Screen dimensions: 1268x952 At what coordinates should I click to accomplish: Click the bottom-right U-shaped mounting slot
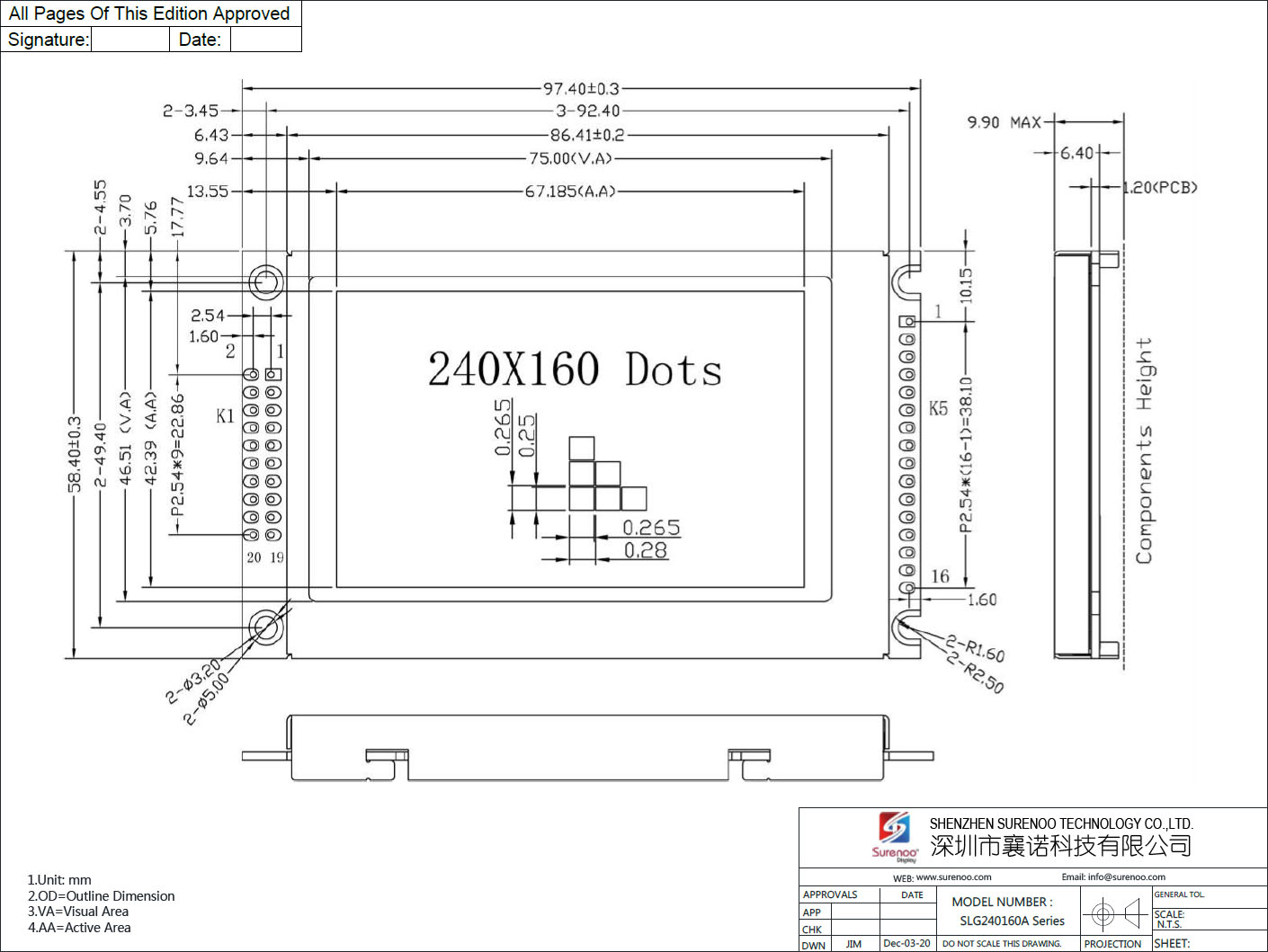click(x=906, y=627)
